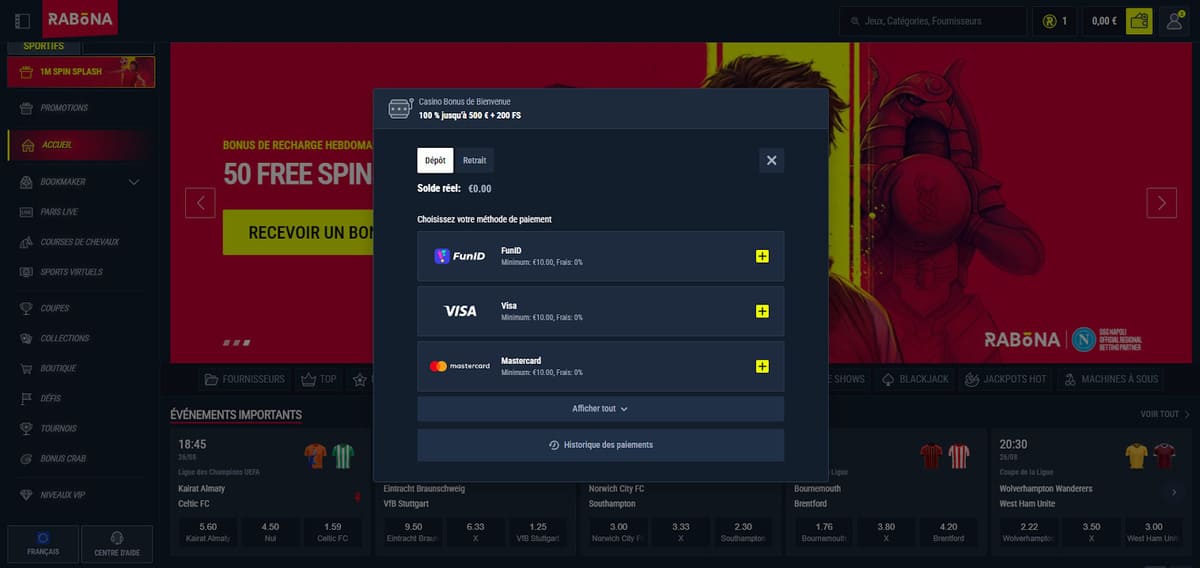1200x568 pixels.
Task: Expand FunID method with plus icon
Action: [762, 257]
